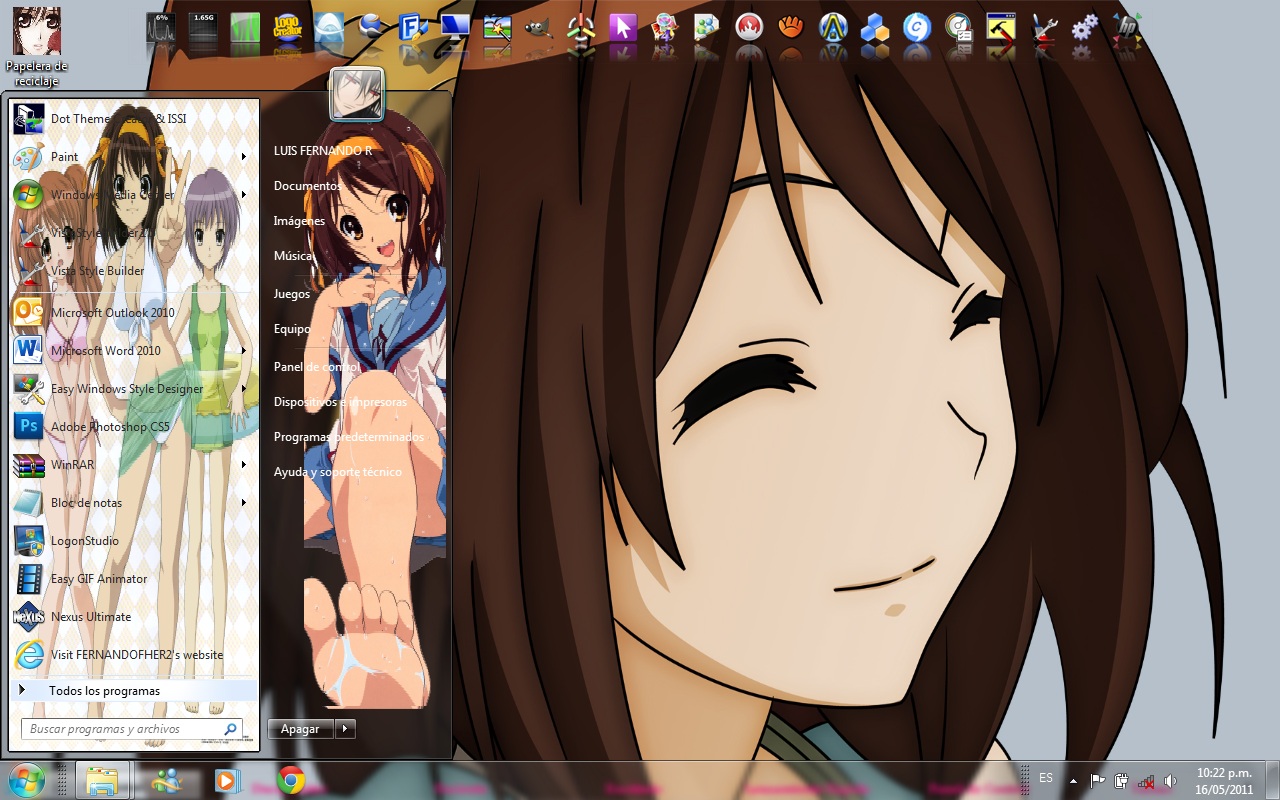
Task: Click the ES language indicator
Action: (x=1046, y=778)
